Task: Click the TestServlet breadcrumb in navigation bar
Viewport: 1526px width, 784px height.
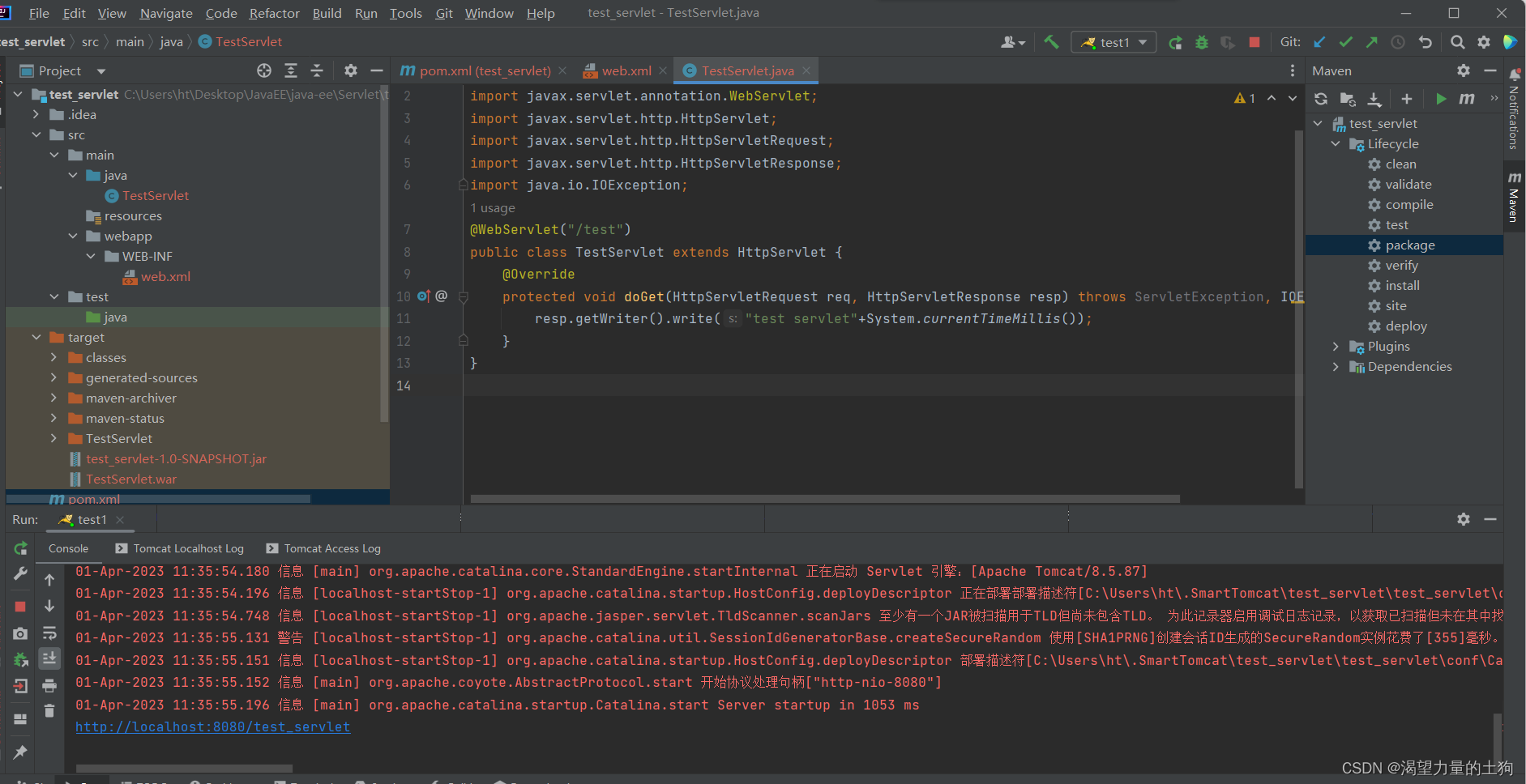Action: [x=241, y=42]
